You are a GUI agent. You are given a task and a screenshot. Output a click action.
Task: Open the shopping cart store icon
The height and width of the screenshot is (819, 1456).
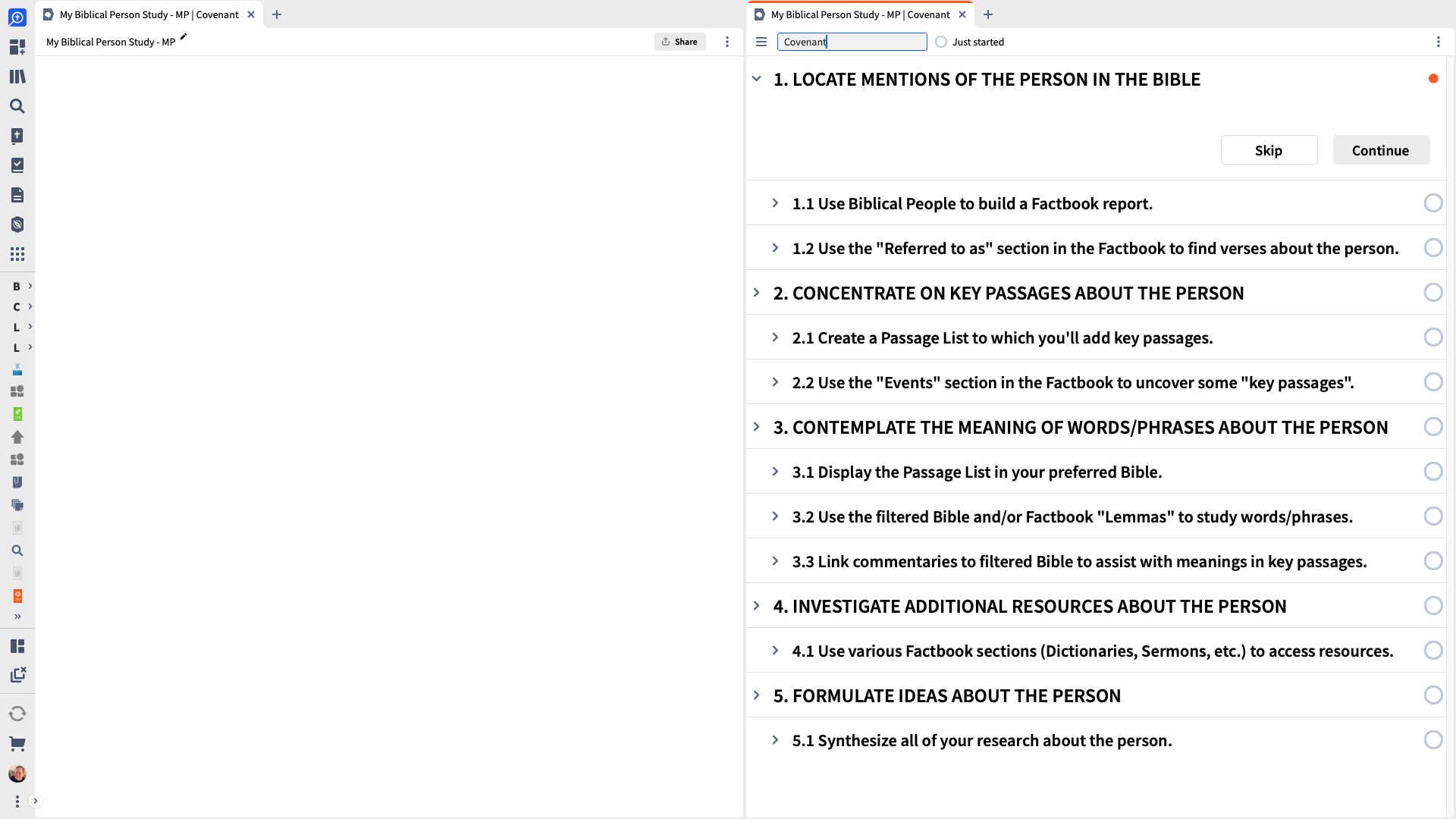pyautogui.click(x=17, y=744)
